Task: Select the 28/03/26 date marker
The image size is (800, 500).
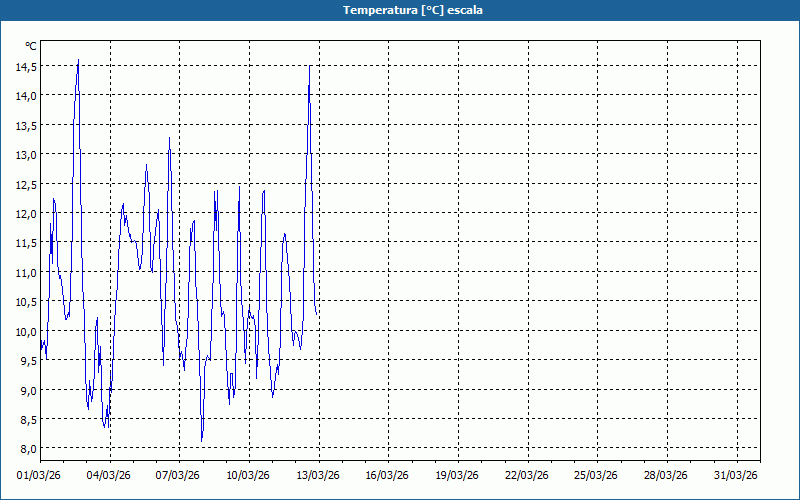Action: [x=667, y=475]
